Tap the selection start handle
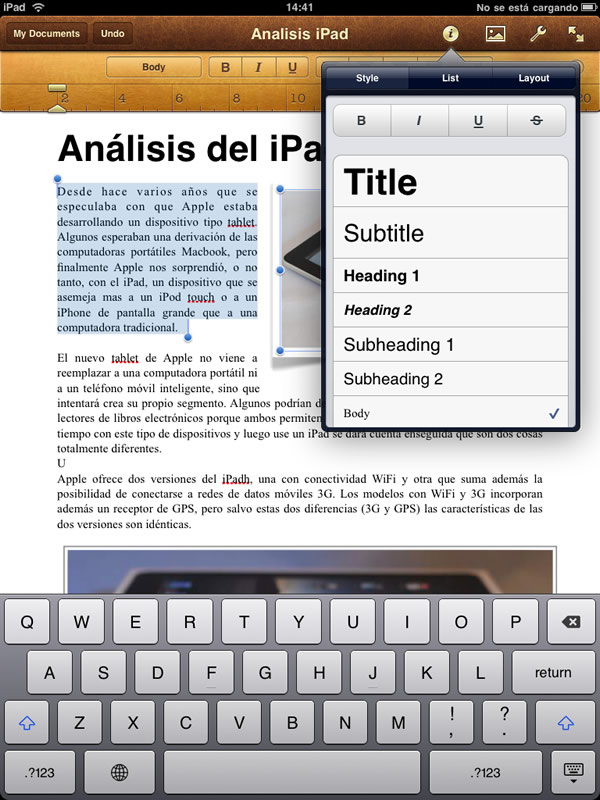This screenshot has height=800, width=600. (x=57, y=179)
